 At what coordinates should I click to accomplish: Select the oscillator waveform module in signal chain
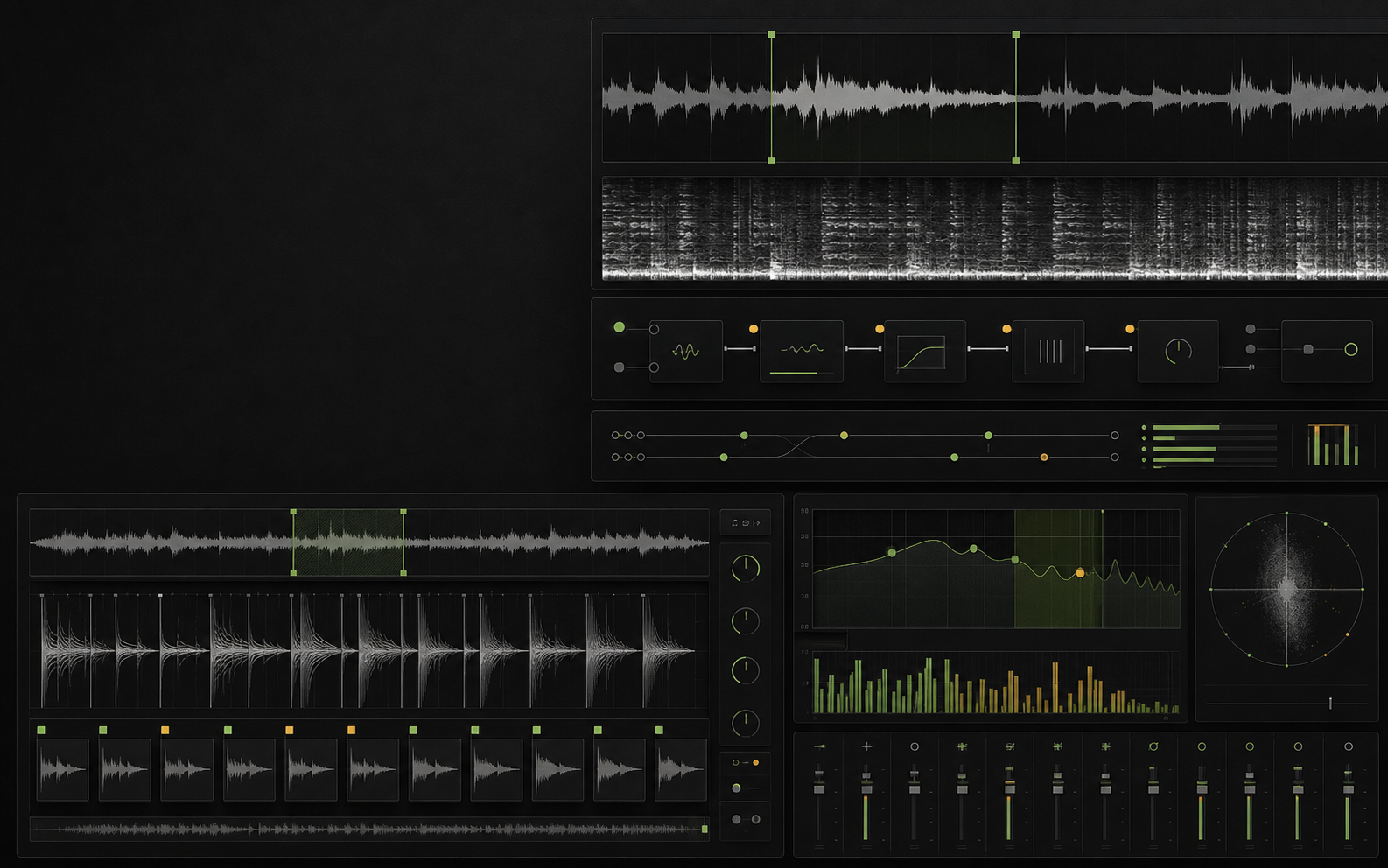(x=686, y=351)
